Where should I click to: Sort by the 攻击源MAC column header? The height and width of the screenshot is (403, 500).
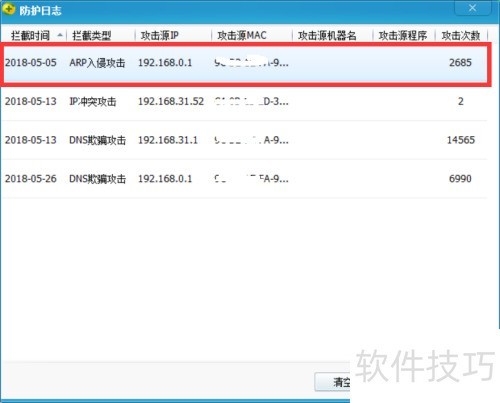click(x=242, y=35)
